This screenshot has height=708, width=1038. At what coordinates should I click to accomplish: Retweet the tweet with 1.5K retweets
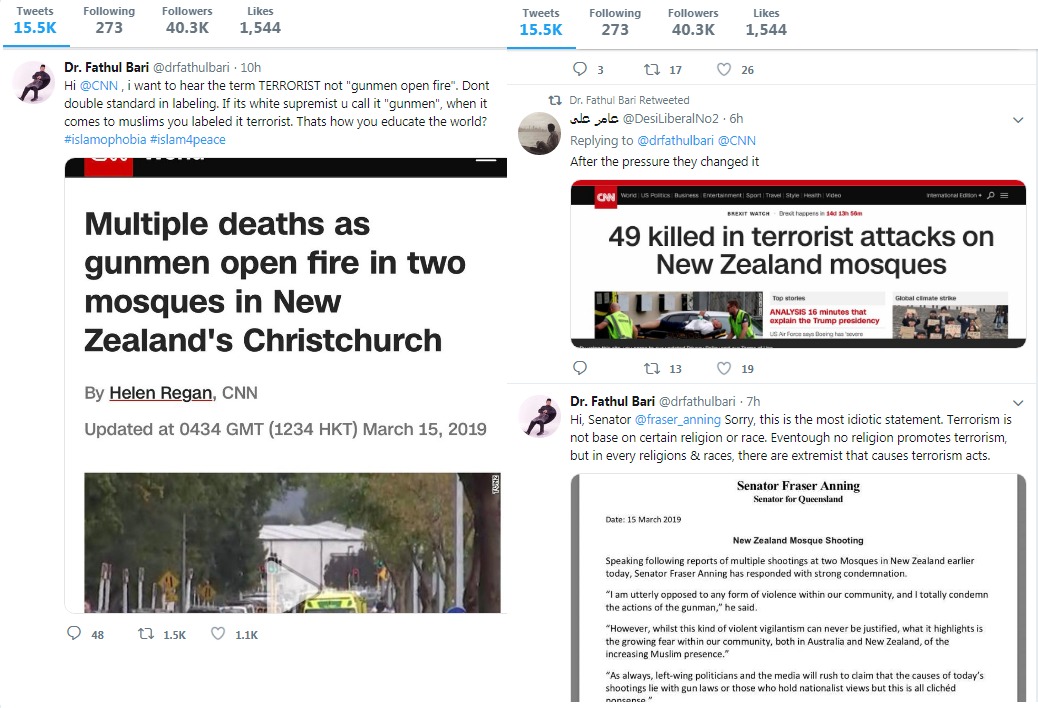click(146, 634)
